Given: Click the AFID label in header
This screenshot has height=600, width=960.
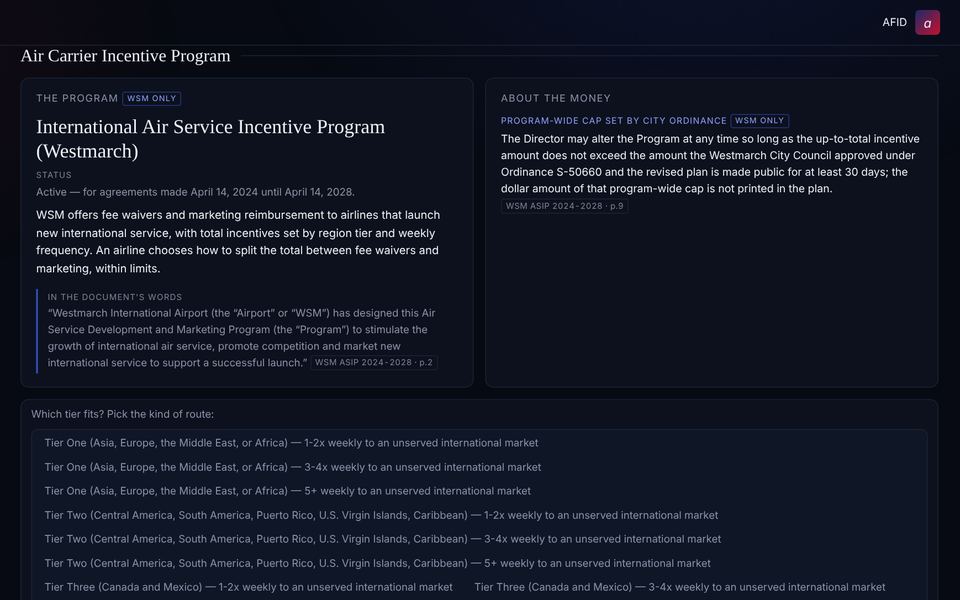Looking at the screenshot, I should coord(894,23).
